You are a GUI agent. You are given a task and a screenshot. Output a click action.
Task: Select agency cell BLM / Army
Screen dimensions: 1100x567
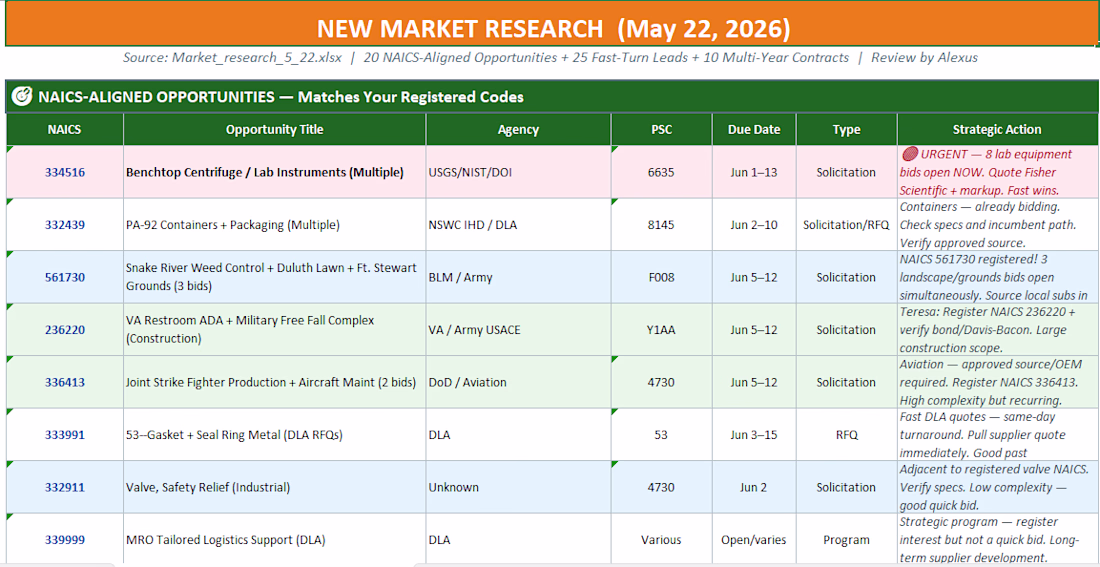518,277
